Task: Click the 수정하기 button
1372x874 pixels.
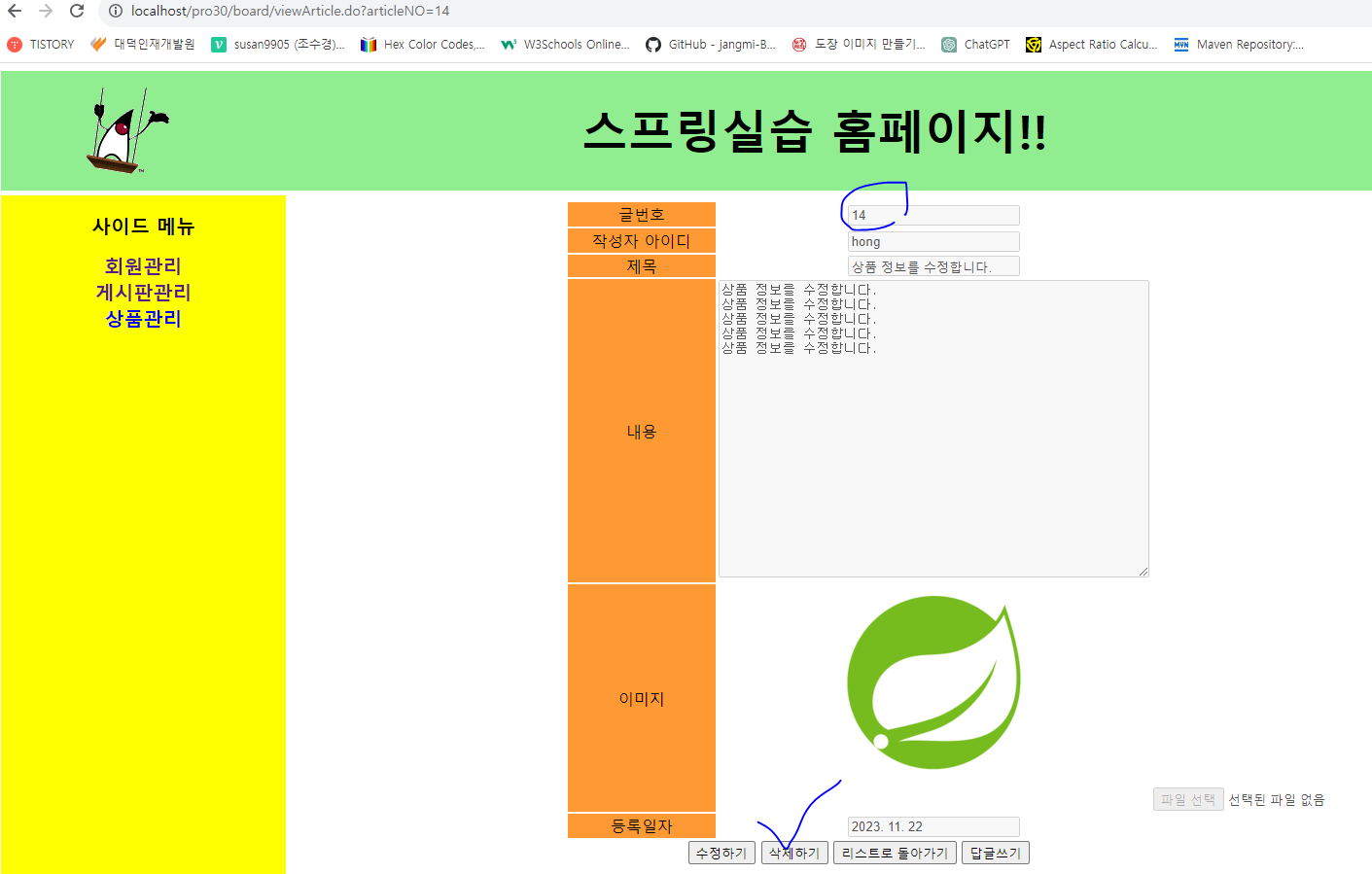Action: [x=721, y=853]
